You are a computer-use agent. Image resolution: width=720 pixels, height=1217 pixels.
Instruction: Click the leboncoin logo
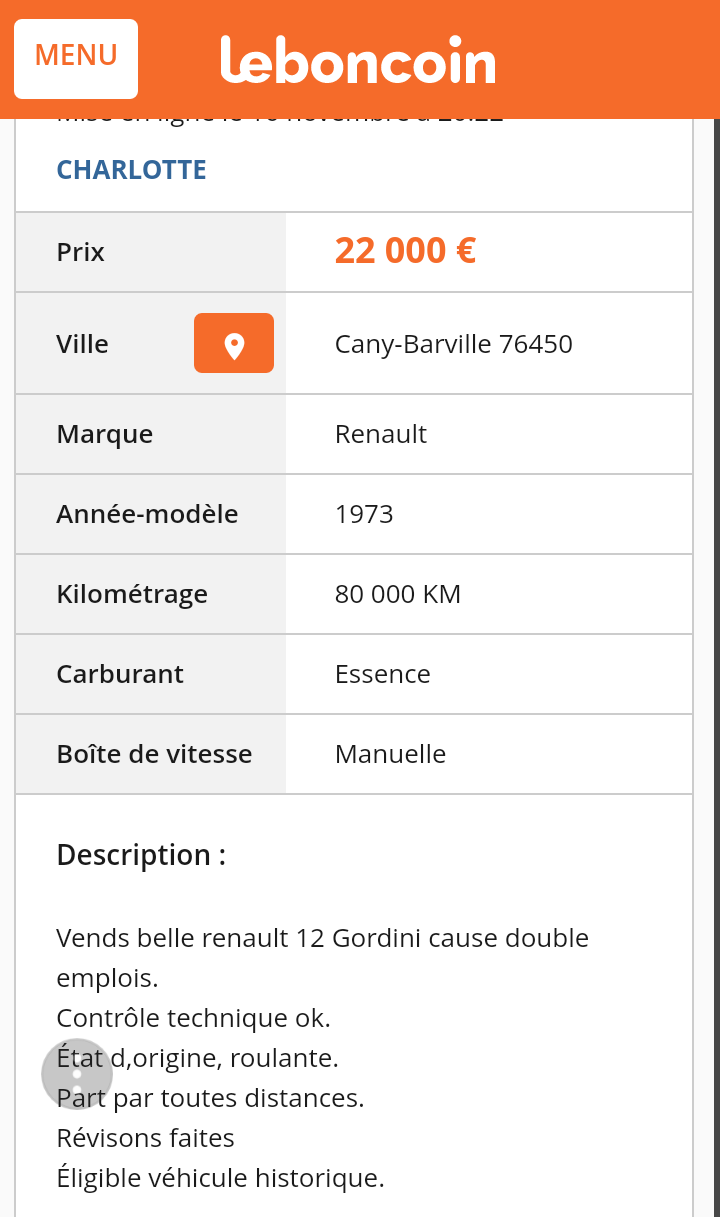pyautogui.click(x=358, y=60)
